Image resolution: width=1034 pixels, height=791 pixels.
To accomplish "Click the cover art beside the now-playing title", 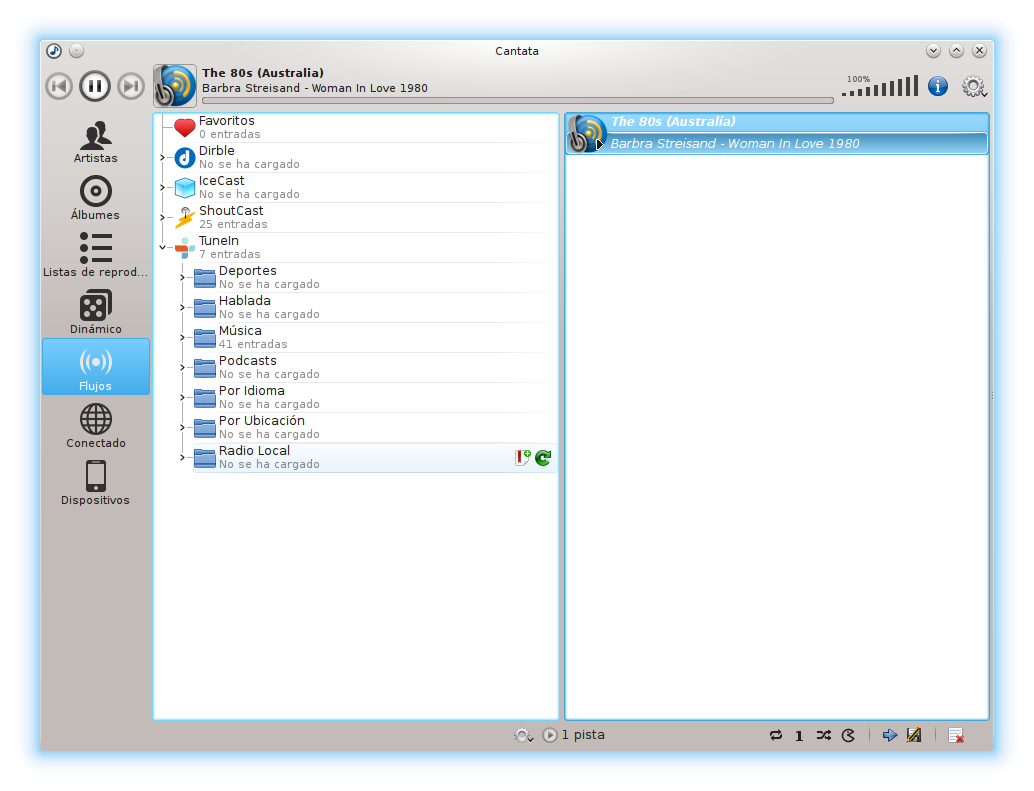I will 175,86.
